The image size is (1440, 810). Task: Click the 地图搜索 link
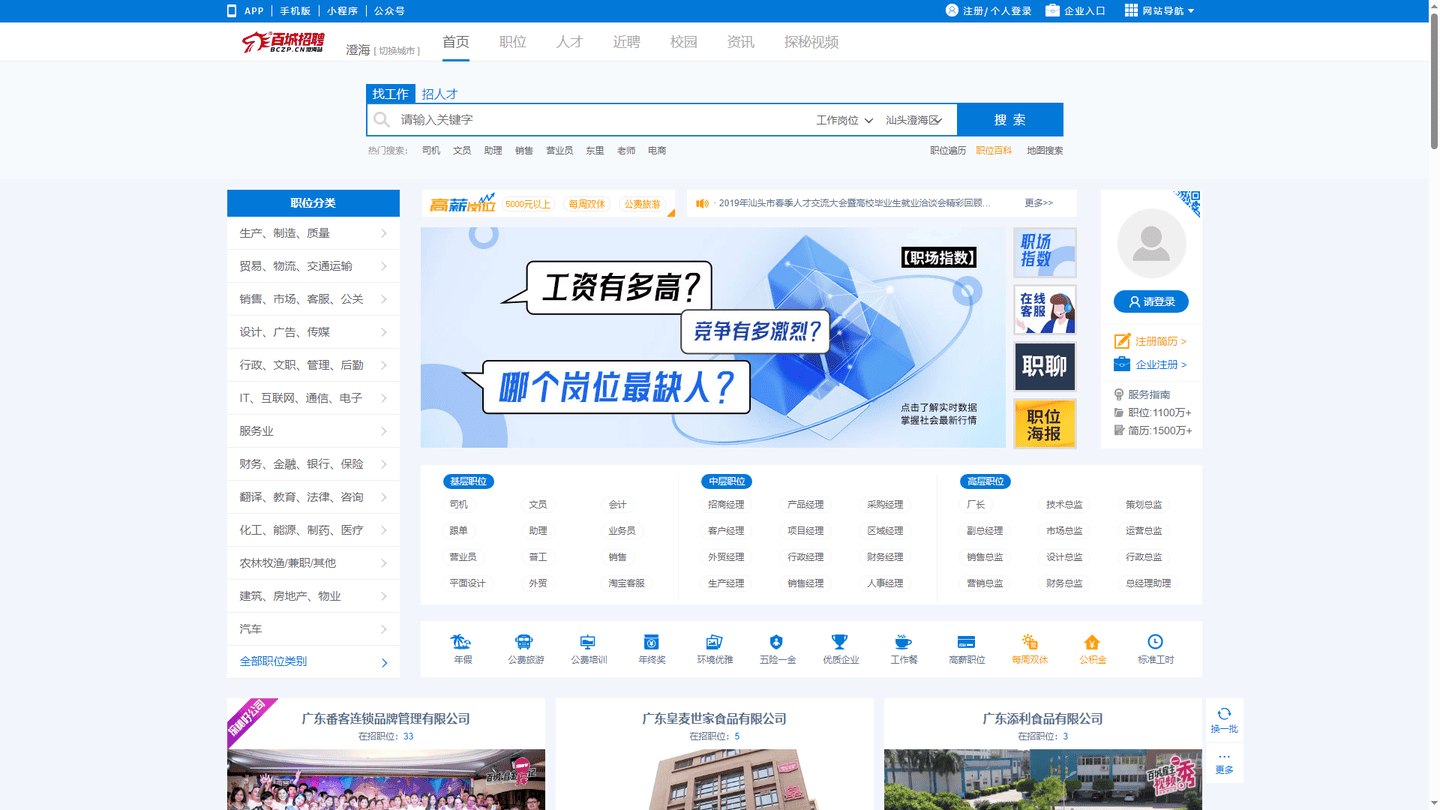(x=1045, y=151)
